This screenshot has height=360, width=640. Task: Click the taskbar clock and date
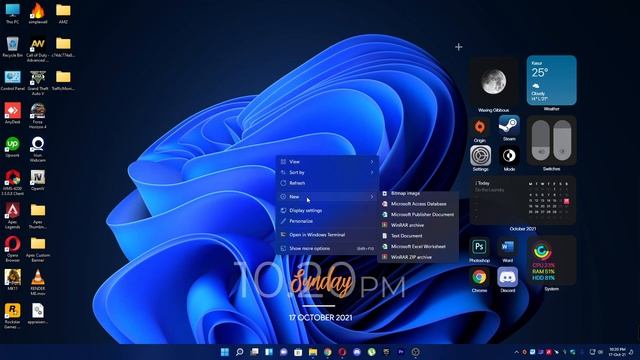(617, 352)
